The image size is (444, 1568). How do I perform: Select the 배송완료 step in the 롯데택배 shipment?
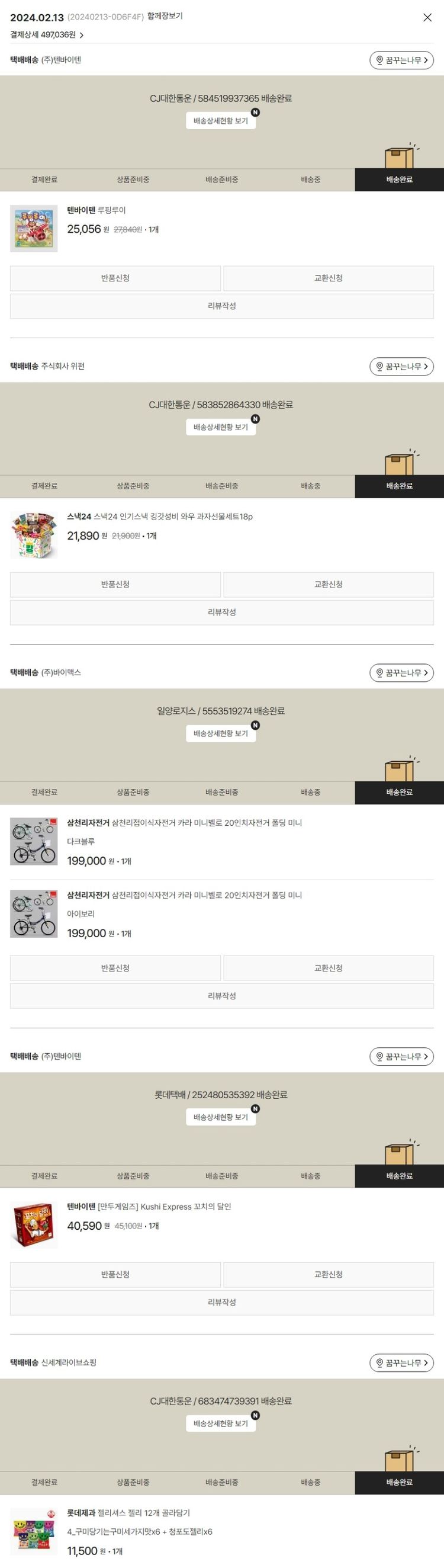(x=400, y=1176)
